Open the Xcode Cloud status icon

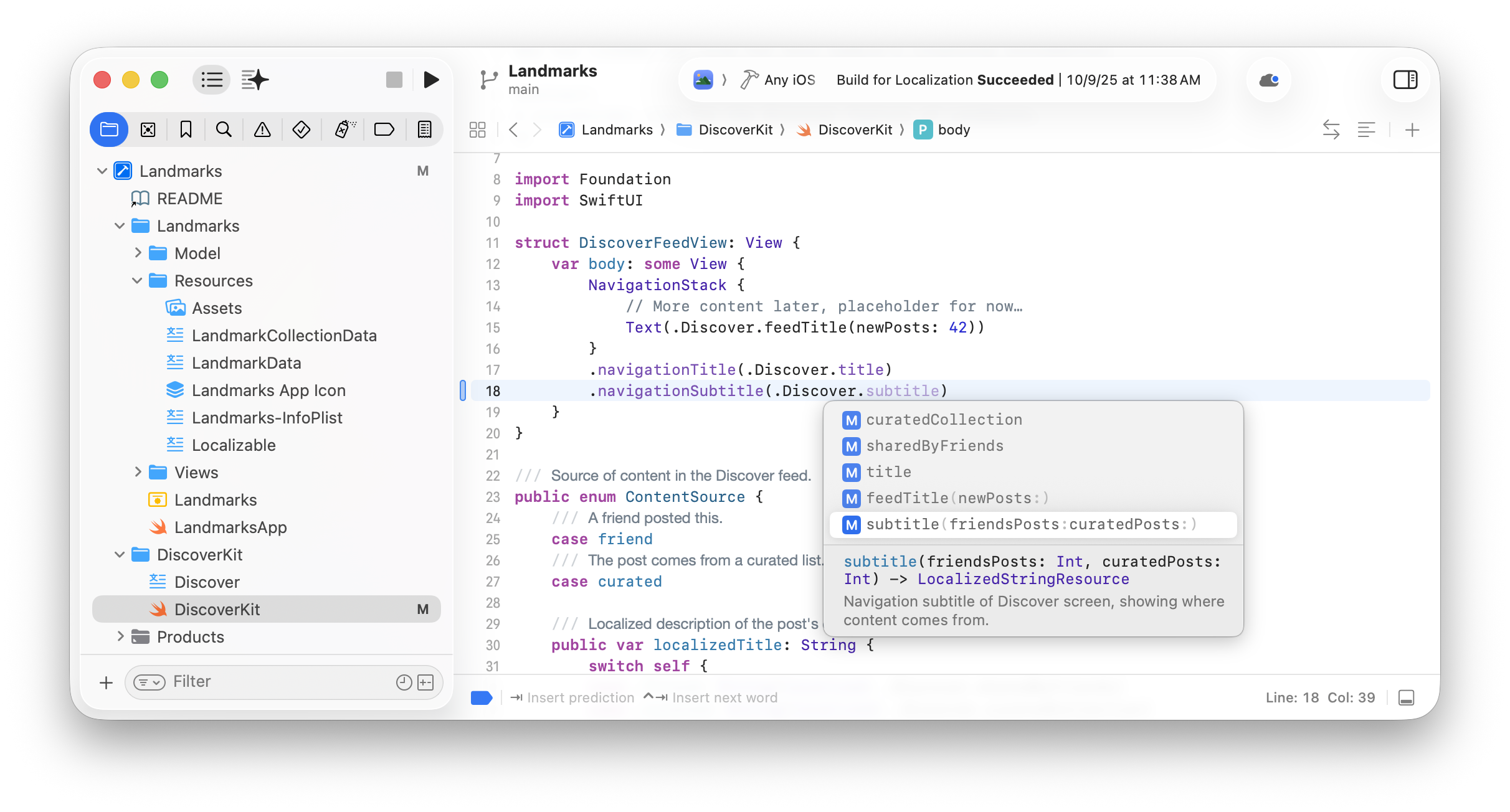pos(1269,80)
